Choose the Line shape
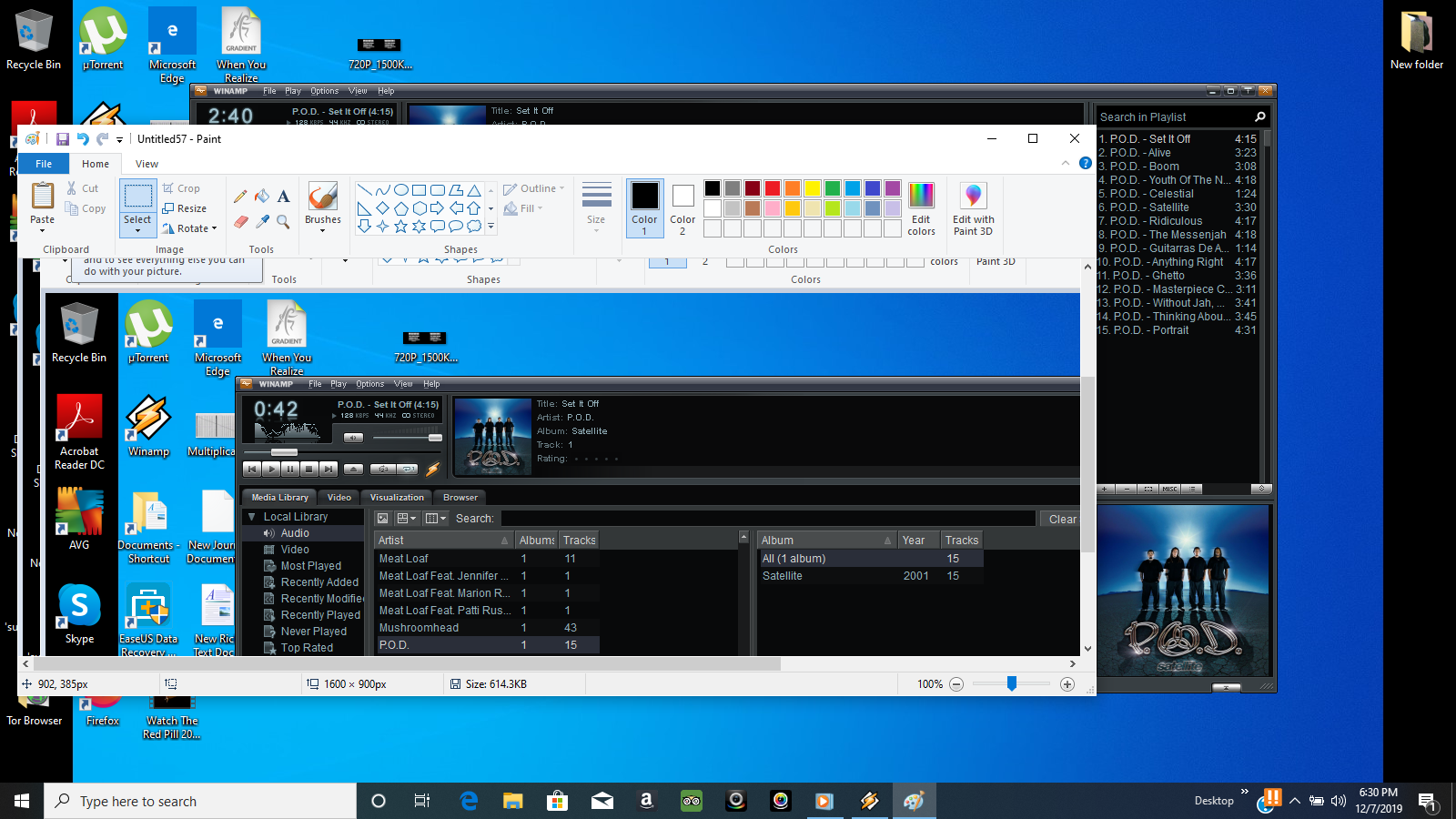This screenshot has width=1456, height=819. click(364, 190)
